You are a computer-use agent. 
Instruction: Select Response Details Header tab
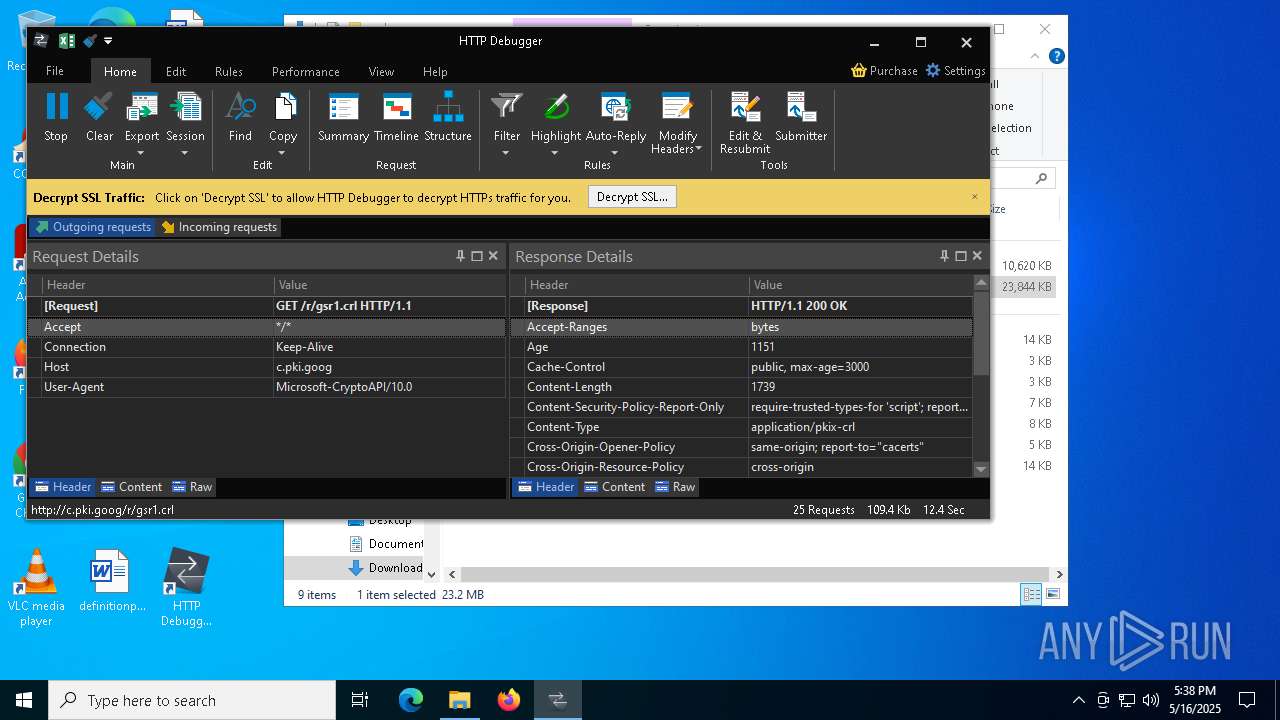pyautogui.click(x=545, y=487)
